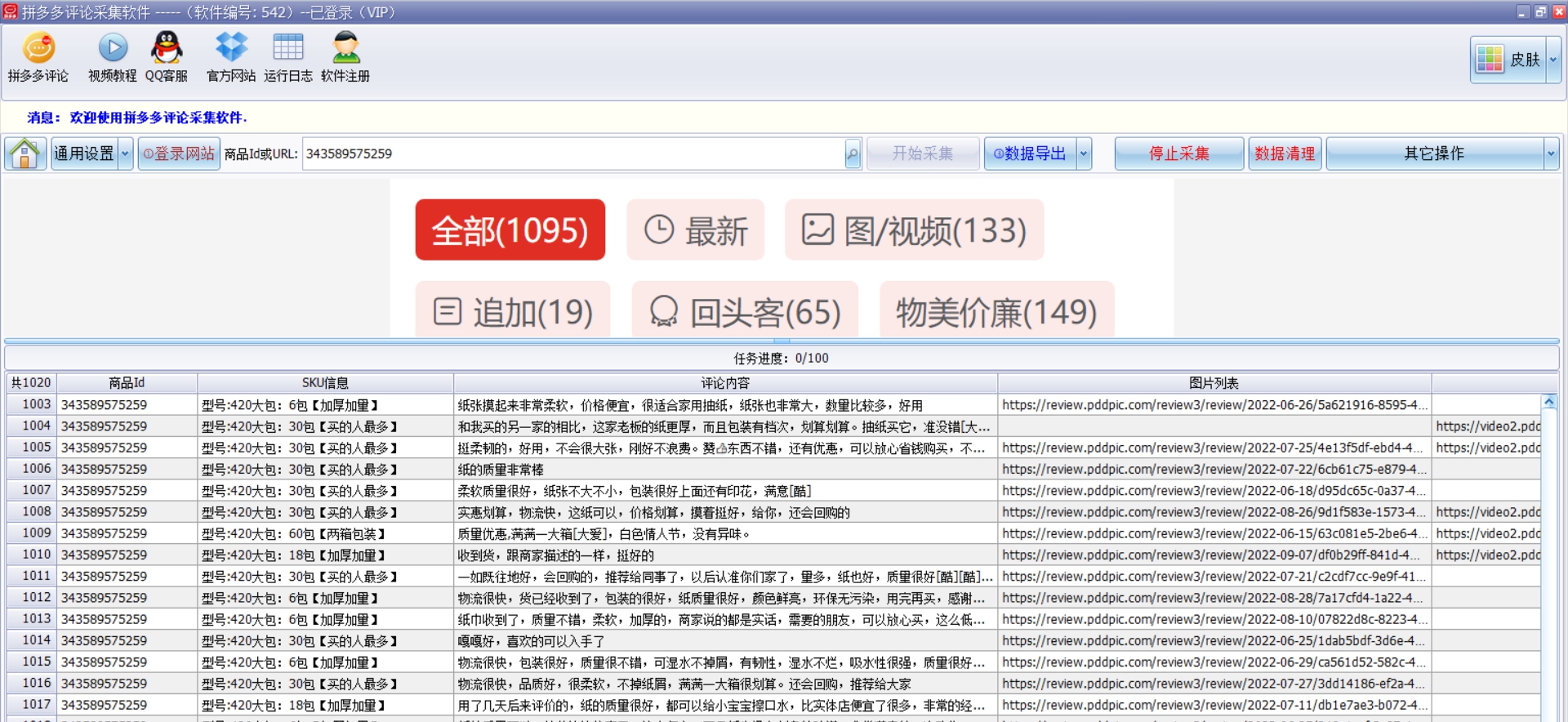
Task: Select the 全部(1095) reviews tab
Action: click(510, 230)
